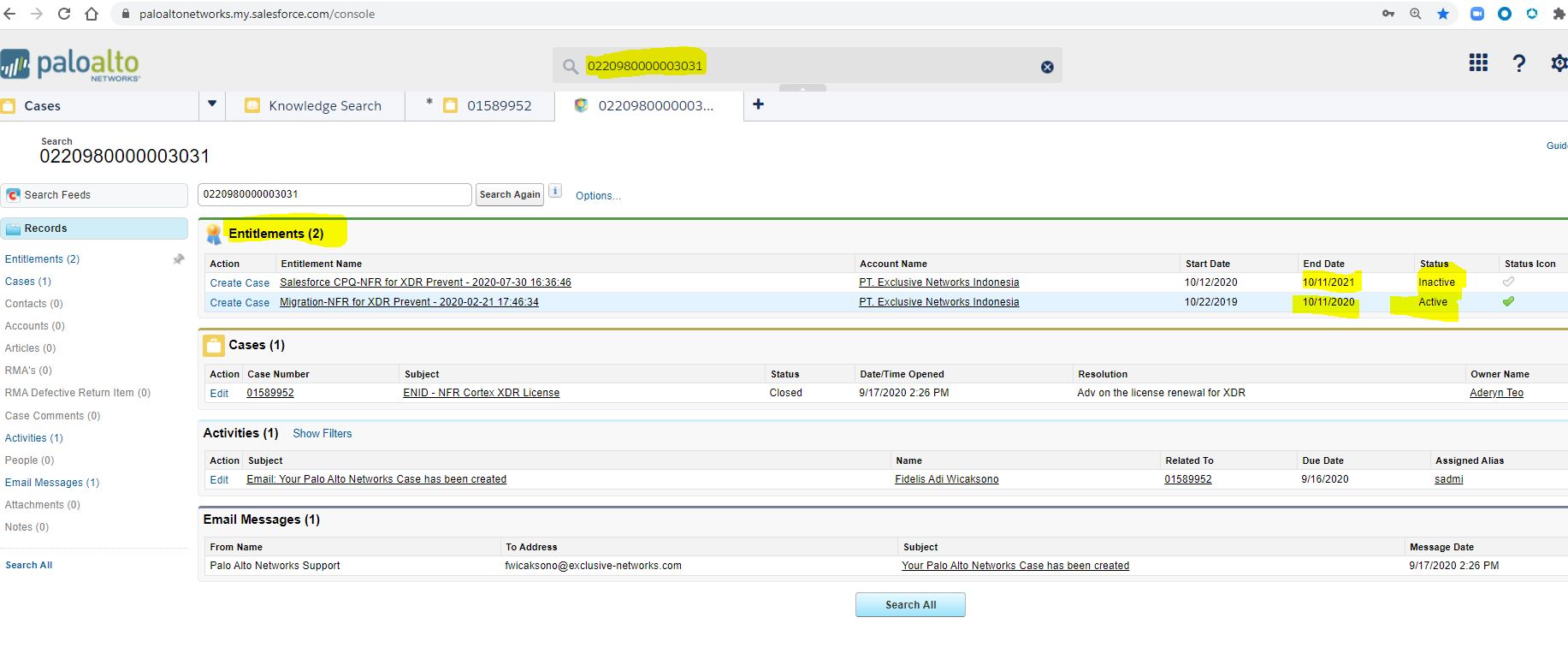Open the browser extensions puzzle icon

[x=1559, y=14]
